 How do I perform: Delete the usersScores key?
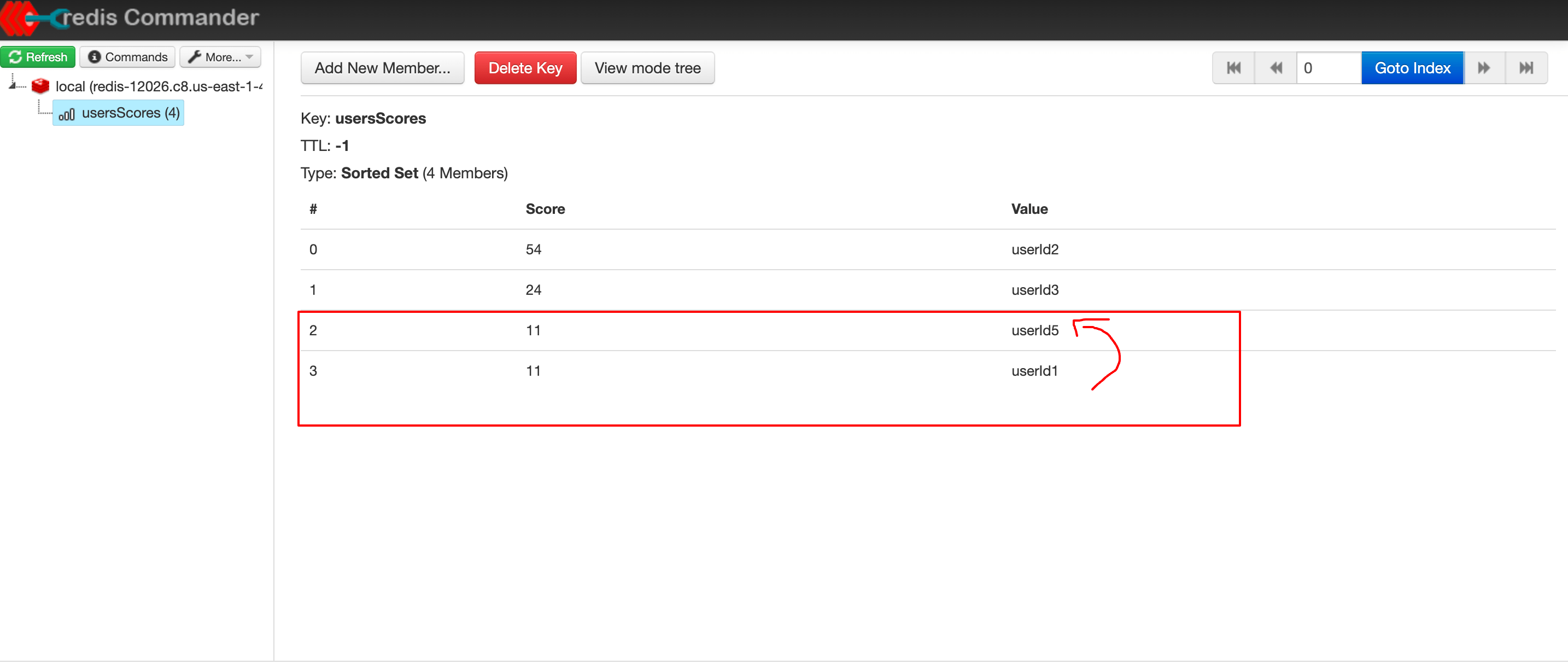pos(525,68)
